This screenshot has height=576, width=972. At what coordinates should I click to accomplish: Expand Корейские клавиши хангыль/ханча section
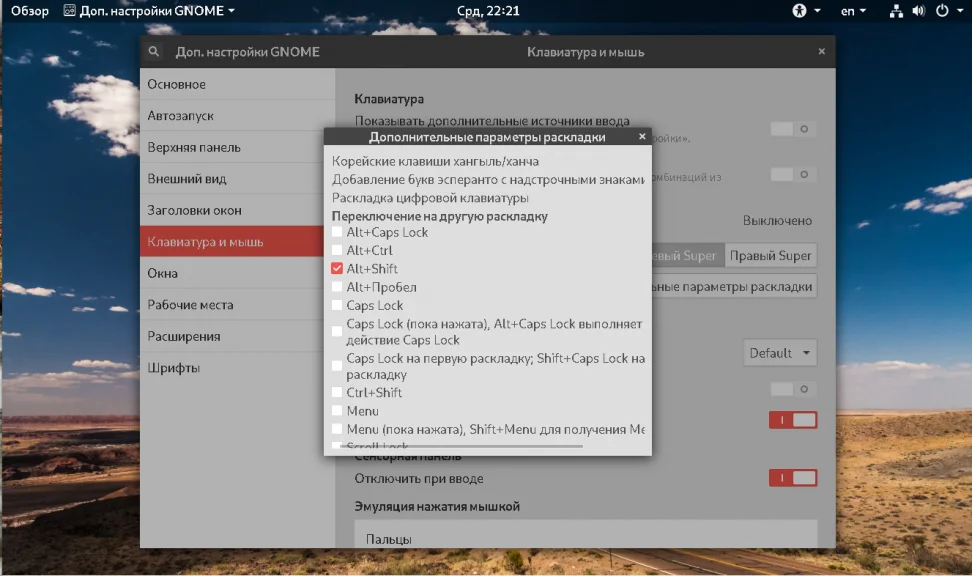click(435, 161)
